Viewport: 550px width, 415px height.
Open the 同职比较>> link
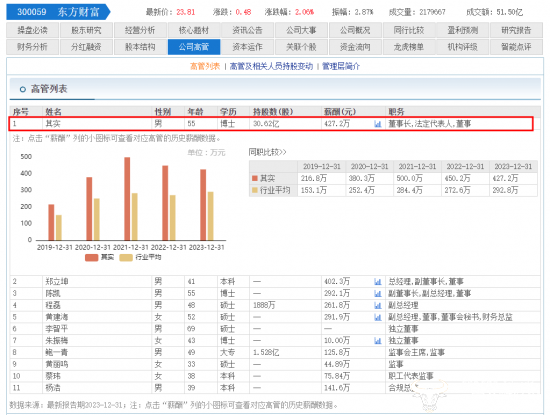(267, 152)
